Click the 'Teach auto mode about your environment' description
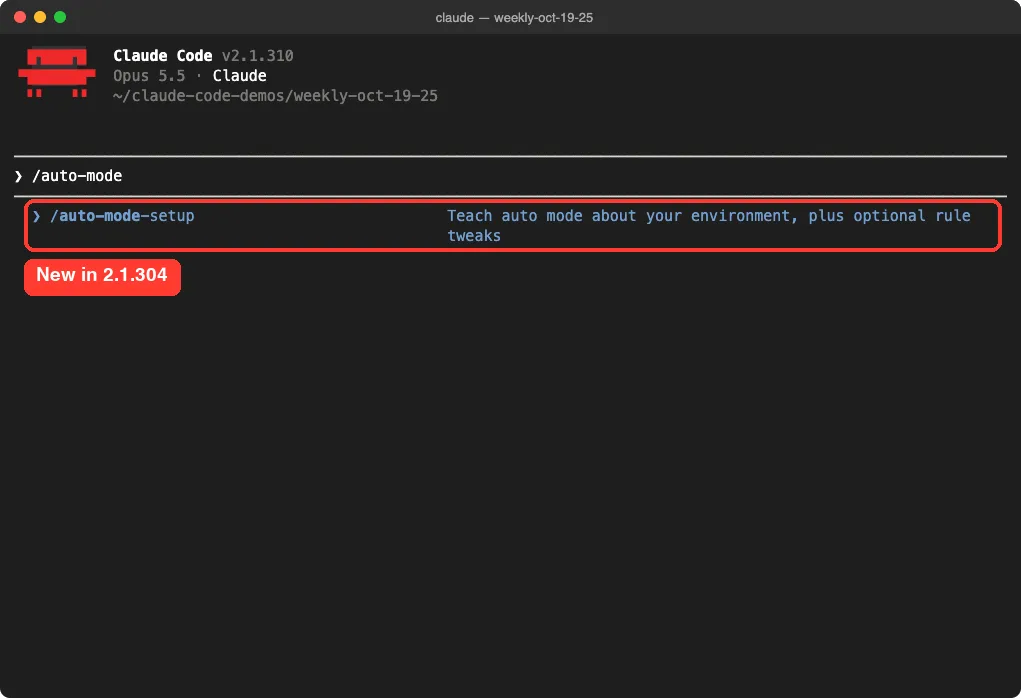1021x698 pixels. tap(708, 225)
